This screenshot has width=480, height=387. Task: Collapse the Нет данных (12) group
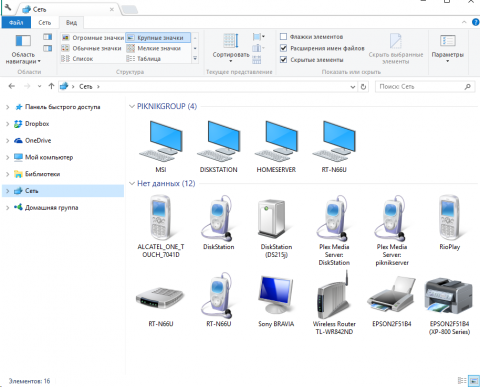132,183
